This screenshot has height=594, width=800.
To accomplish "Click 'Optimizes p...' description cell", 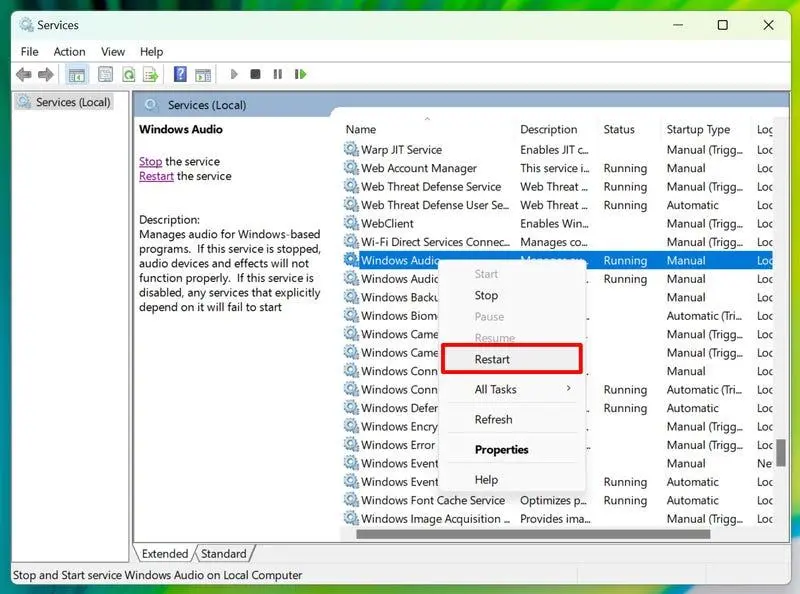I will point(553,501).
